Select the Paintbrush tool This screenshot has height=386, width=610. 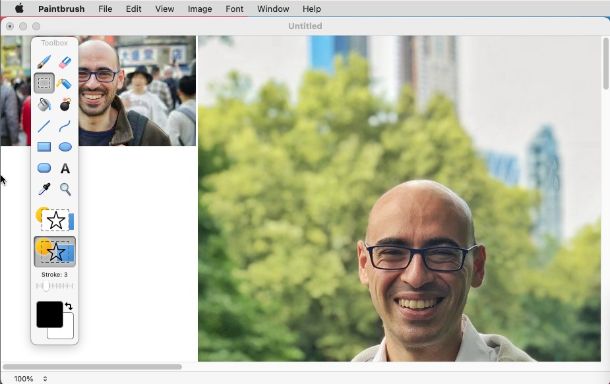point(44,62)
